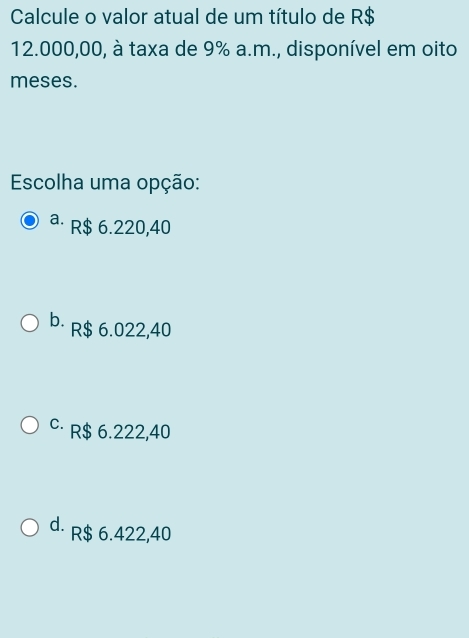
Task: Click the answer text R$ 6.220,40
Action: click(120, 227)
